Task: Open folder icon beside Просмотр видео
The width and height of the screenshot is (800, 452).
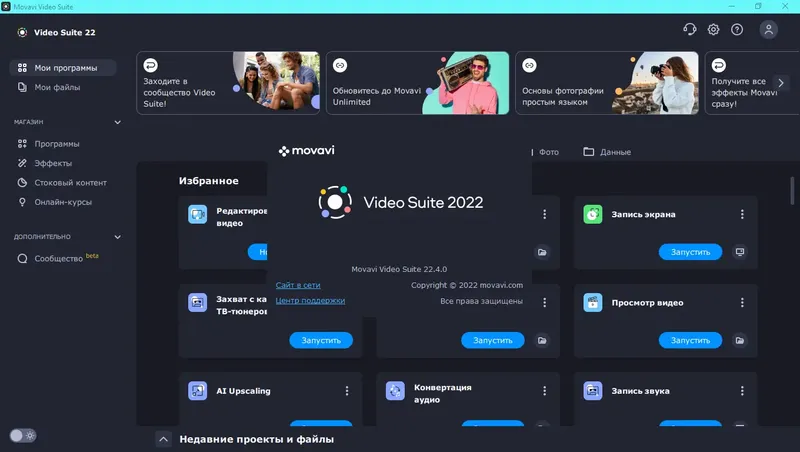Action: 740,340
